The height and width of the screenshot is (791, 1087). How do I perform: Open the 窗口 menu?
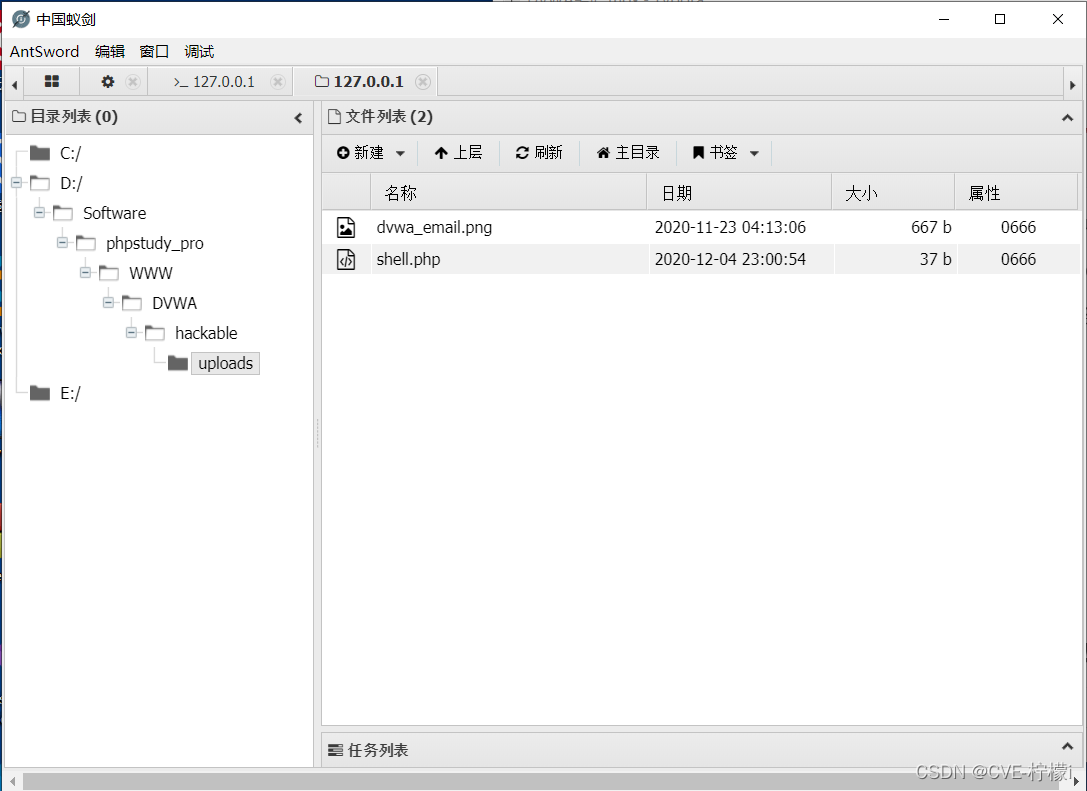coord(154,51)
